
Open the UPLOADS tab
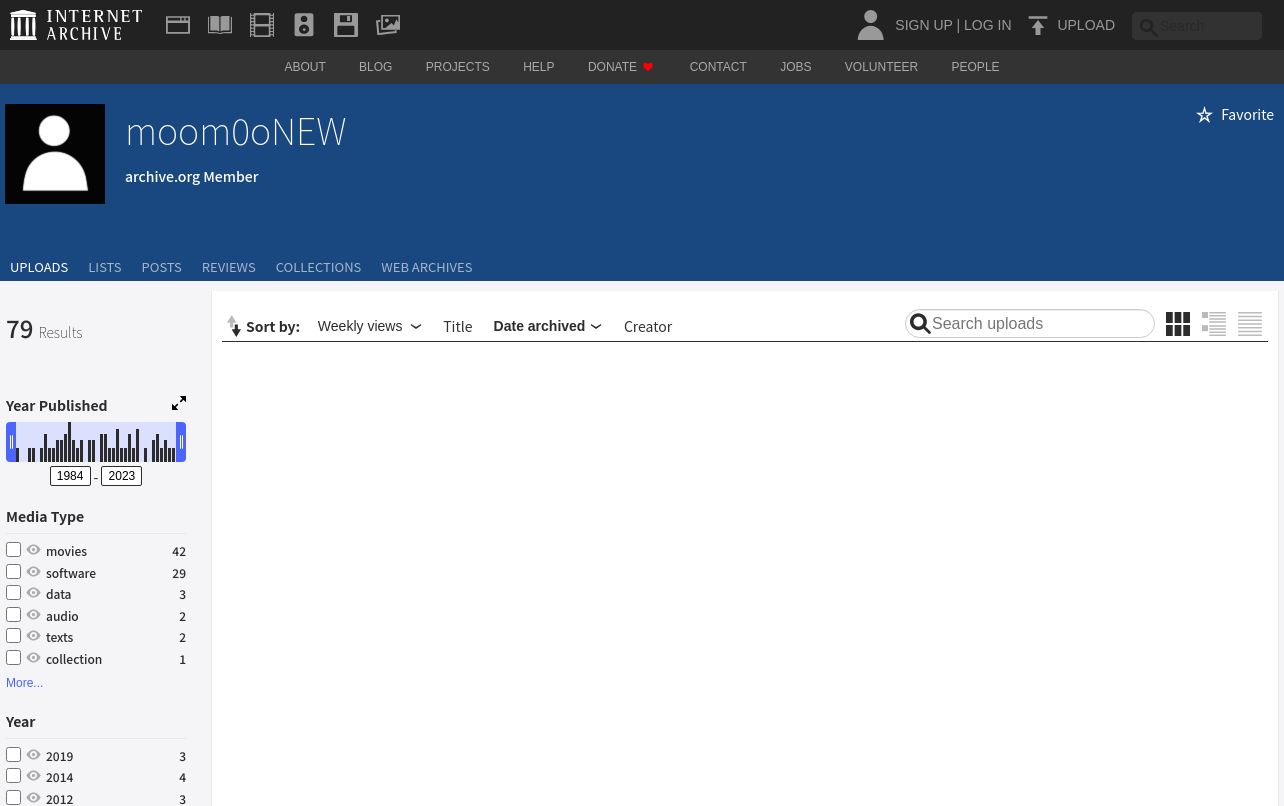[x=39, y=267]
